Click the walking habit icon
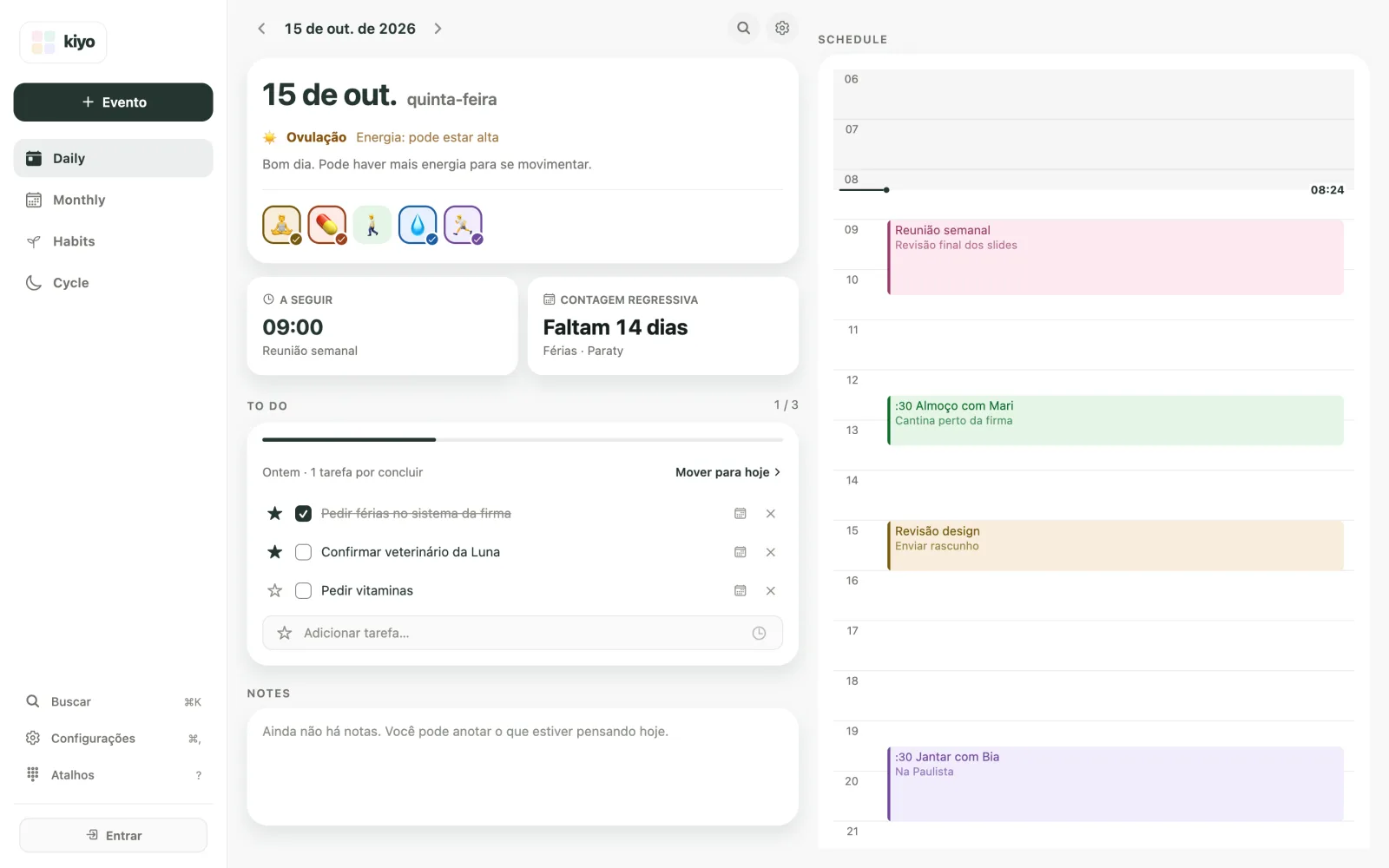This screenshot has height=868, width=1389. pyautogui.click(x=372, y=225)
